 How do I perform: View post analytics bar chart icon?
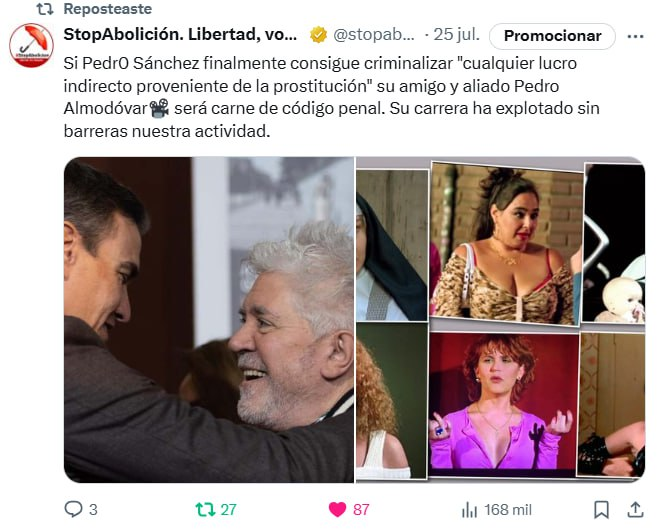(x=469, y=510)
